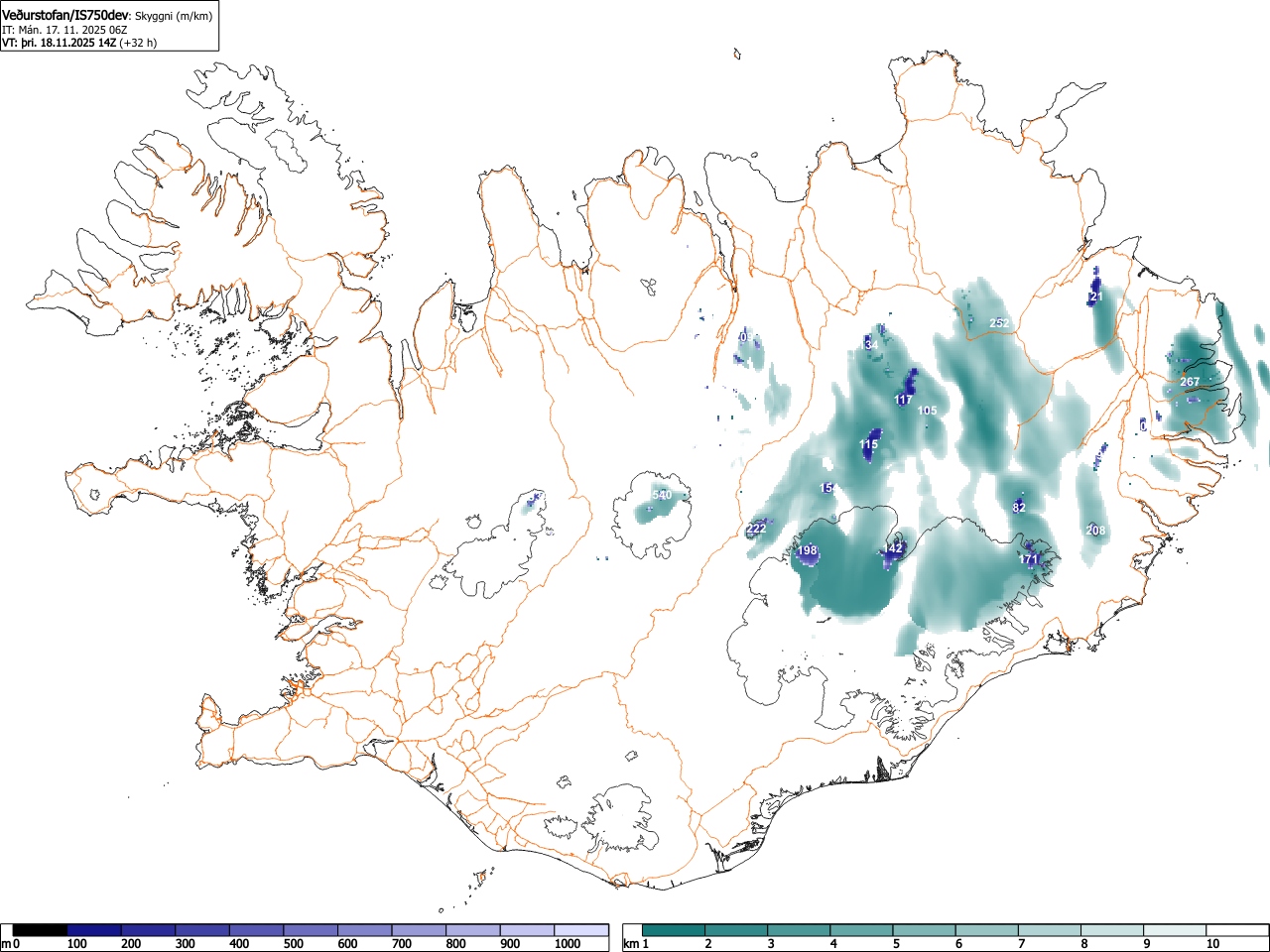Click the 540 visibility value on the glacier
1270x952 pixels.
pyautogui.click(x=662, y=495)
